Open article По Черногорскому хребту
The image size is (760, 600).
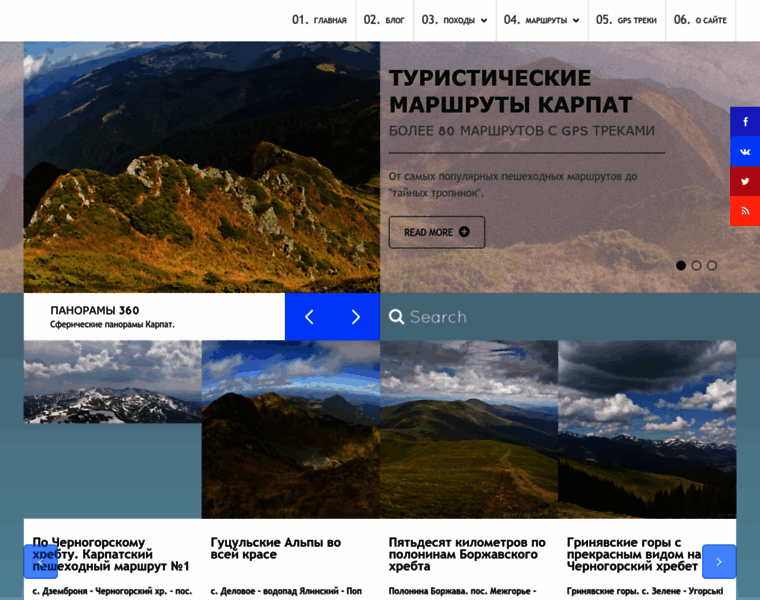(x=111, y=554)
